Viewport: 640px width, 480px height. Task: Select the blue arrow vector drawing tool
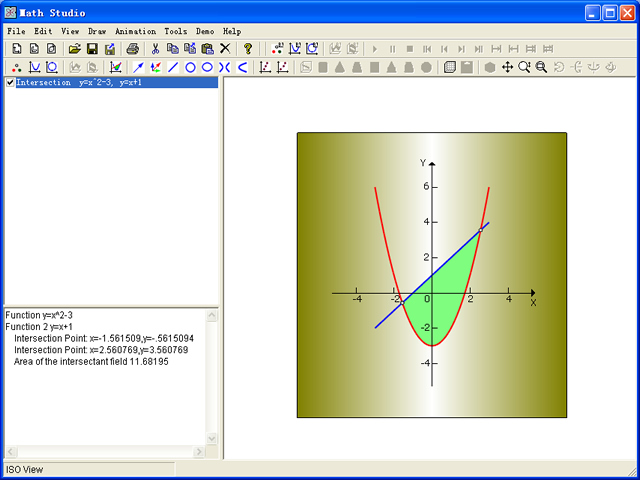click(138, 67)
